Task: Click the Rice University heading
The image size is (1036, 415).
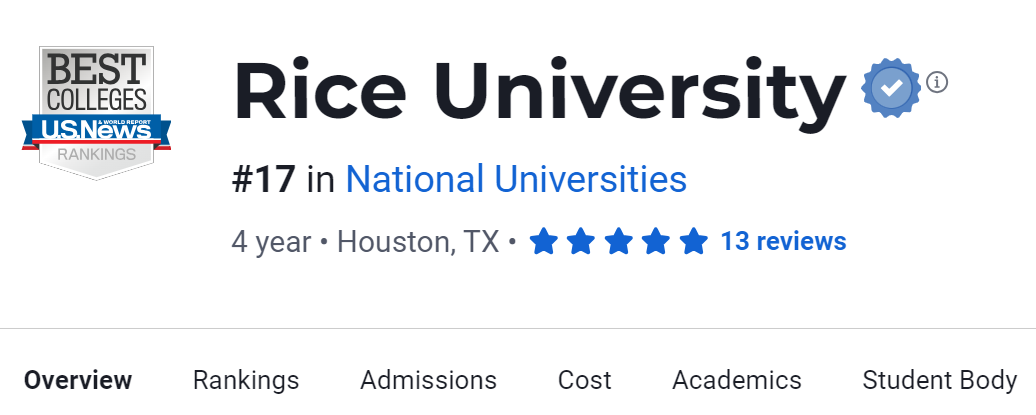Action: point(540,92)
